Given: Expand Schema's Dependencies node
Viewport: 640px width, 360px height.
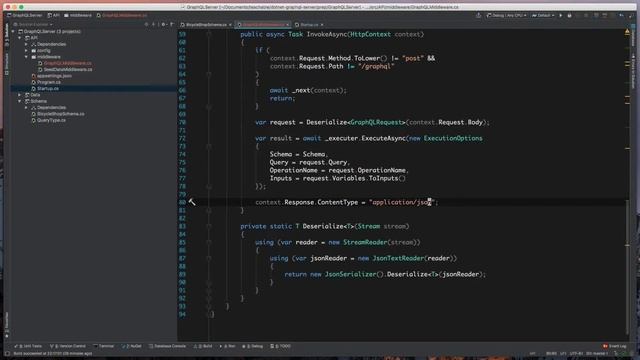Looking at the screenshot, I should click(26, 107).
